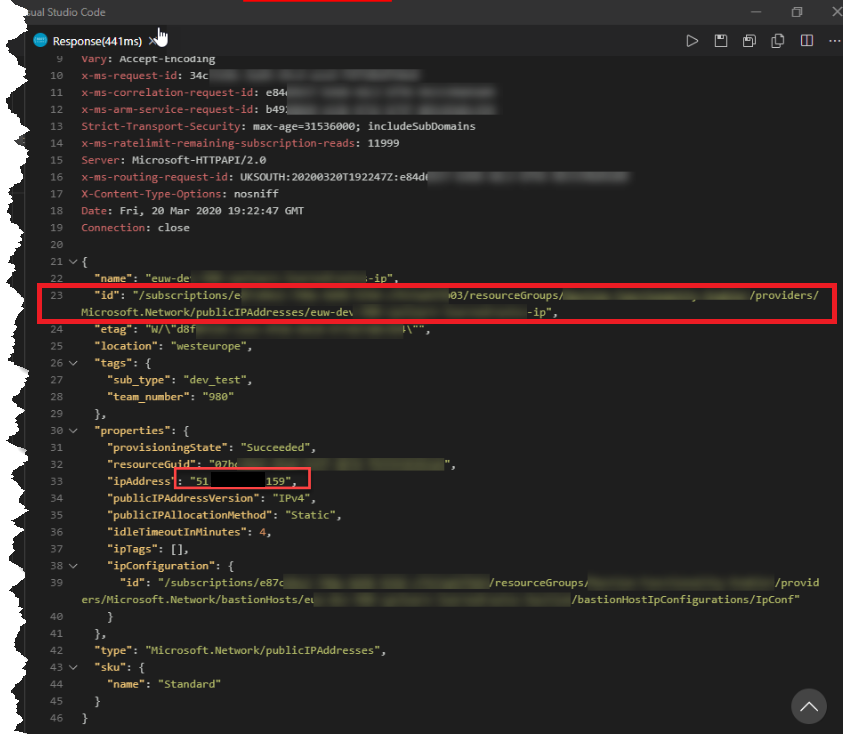The image size is (843, 734).
Task: Click the "980" value
Action: [x=218, y=397]
